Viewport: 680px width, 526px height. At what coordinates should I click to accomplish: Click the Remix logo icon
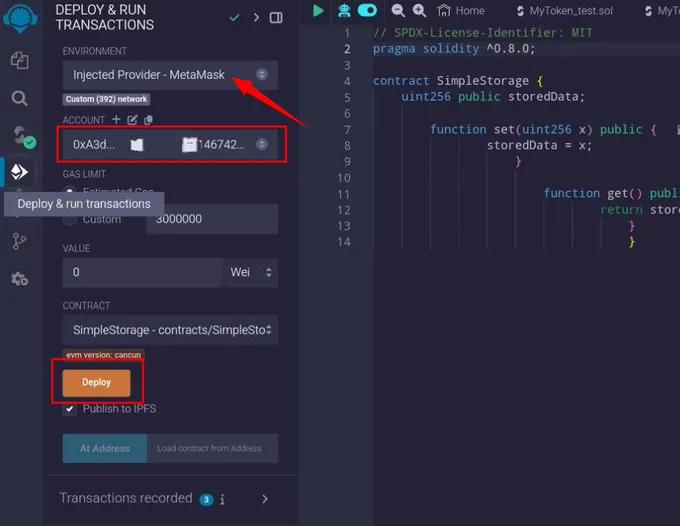click(x=20, y=17)
